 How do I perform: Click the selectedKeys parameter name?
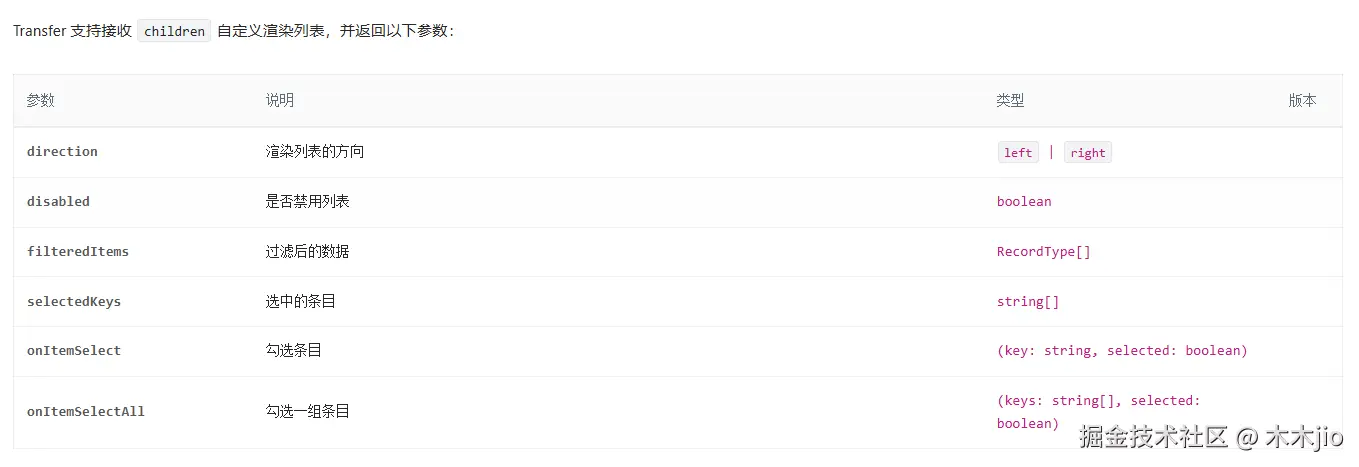click(74, 301)
